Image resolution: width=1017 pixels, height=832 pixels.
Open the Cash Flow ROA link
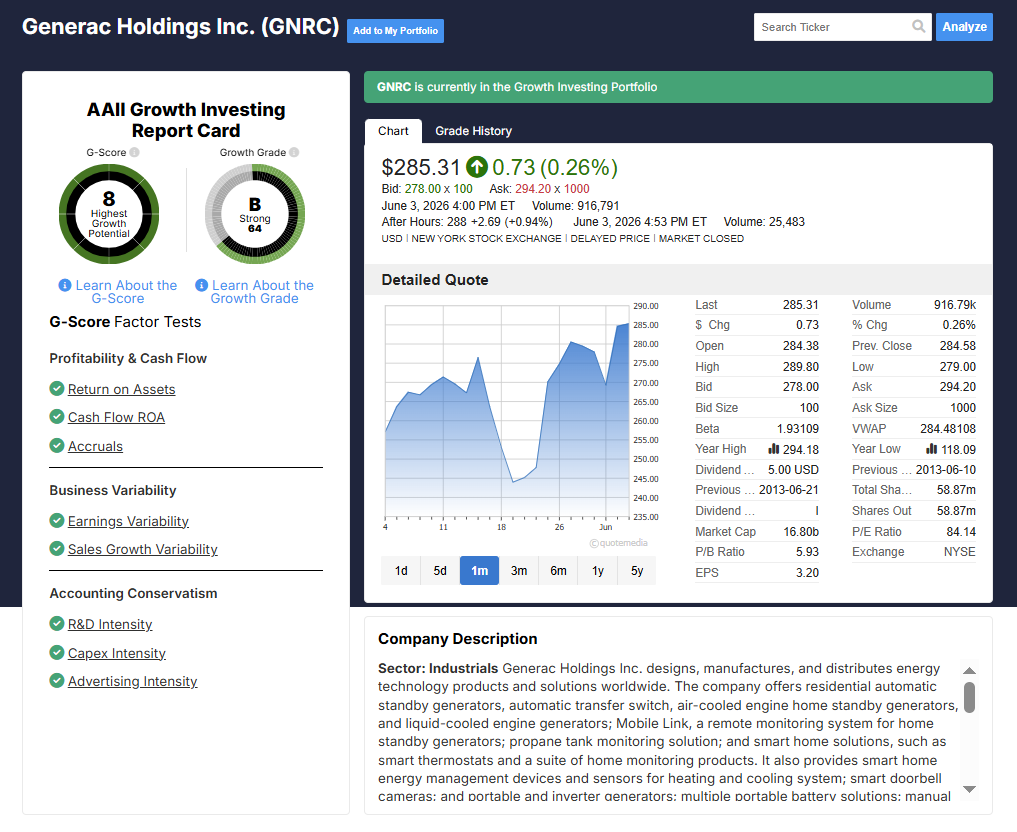pos(116,417)
